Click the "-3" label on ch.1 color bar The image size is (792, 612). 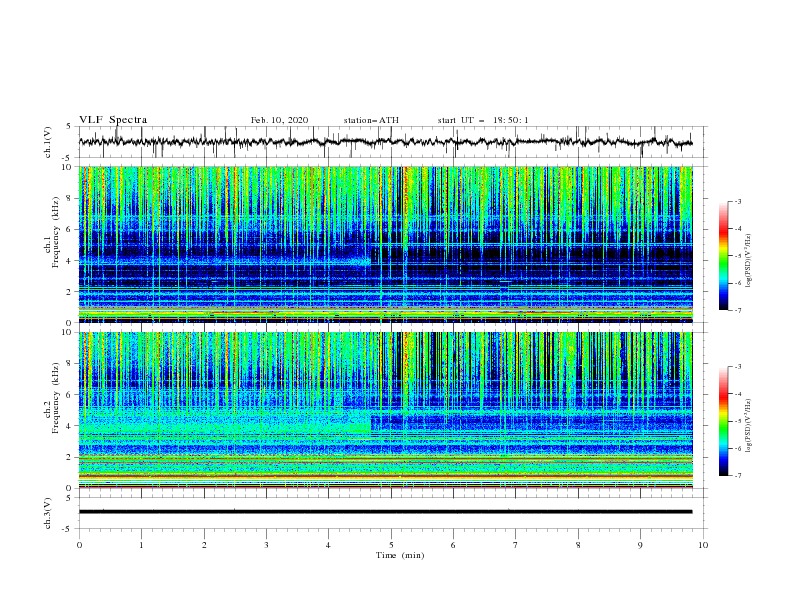pos(737,201)
